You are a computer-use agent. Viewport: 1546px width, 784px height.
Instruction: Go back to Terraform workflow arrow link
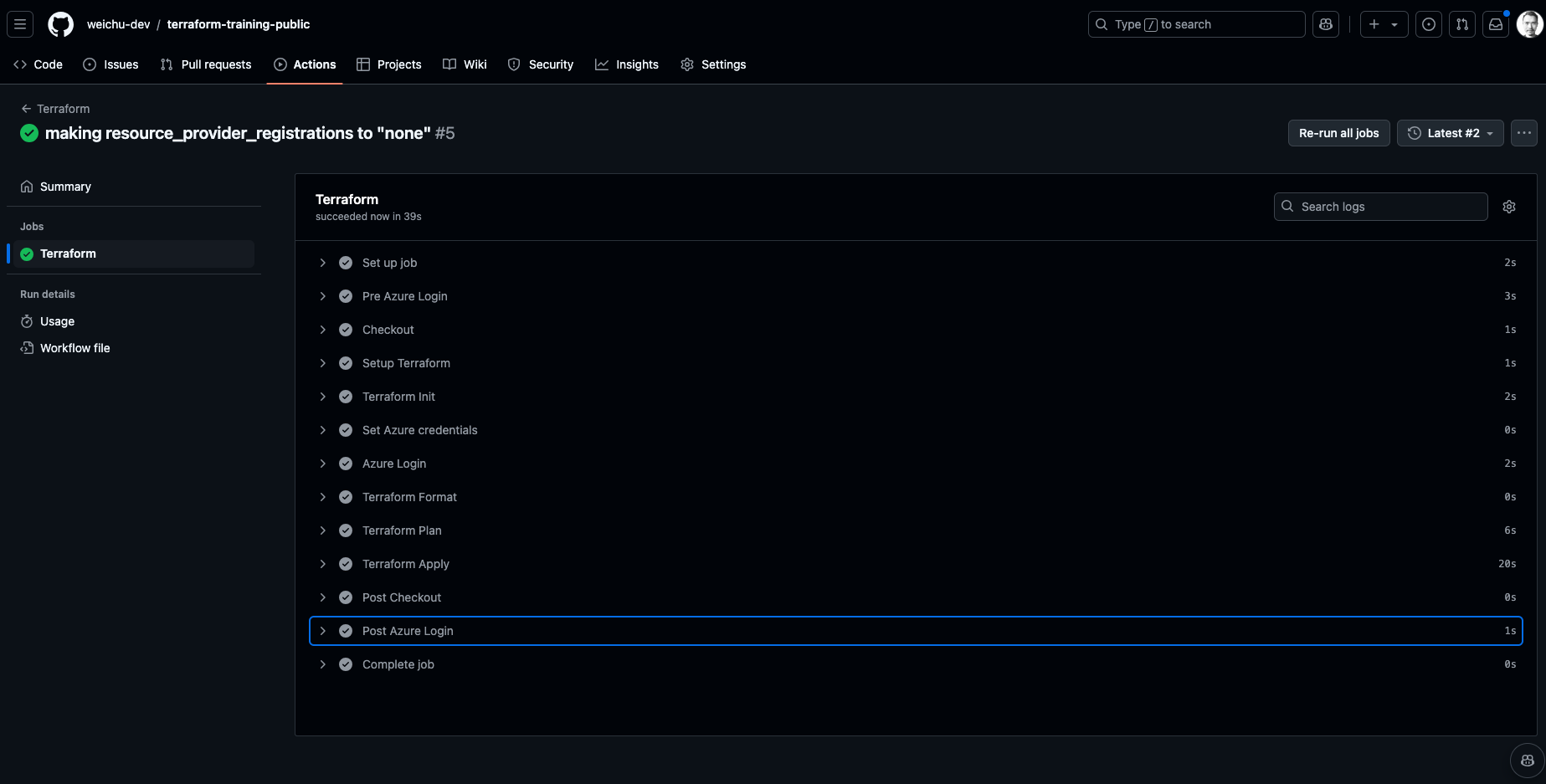point(55,109)
